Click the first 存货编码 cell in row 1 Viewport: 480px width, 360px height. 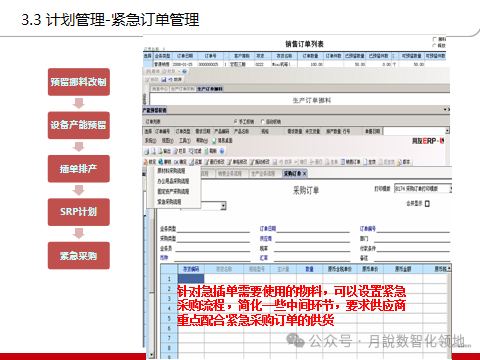click(x=191, y=279)
